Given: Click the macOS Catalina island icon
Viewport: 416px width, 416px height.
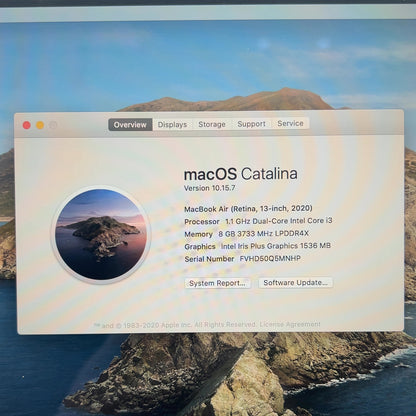Looking at the screenshot, I should click(101, 234).
